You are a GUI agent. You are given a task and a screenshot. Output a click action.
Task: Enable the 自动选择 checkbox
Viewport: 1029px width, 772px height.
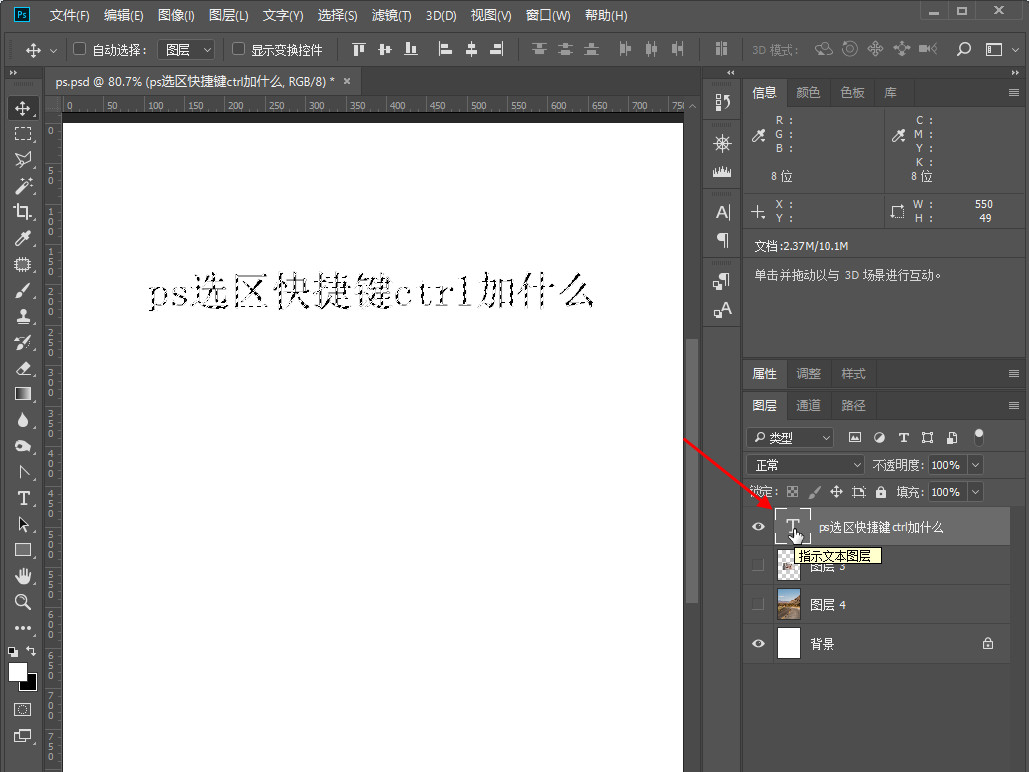point(80,49)
